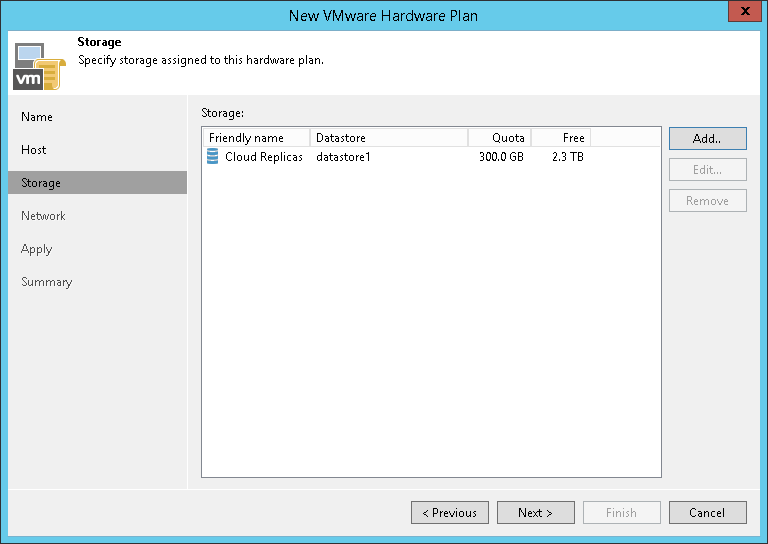Cancel the hardware plan wizard
The image size is (768, 544).
[x=707, y=513]
